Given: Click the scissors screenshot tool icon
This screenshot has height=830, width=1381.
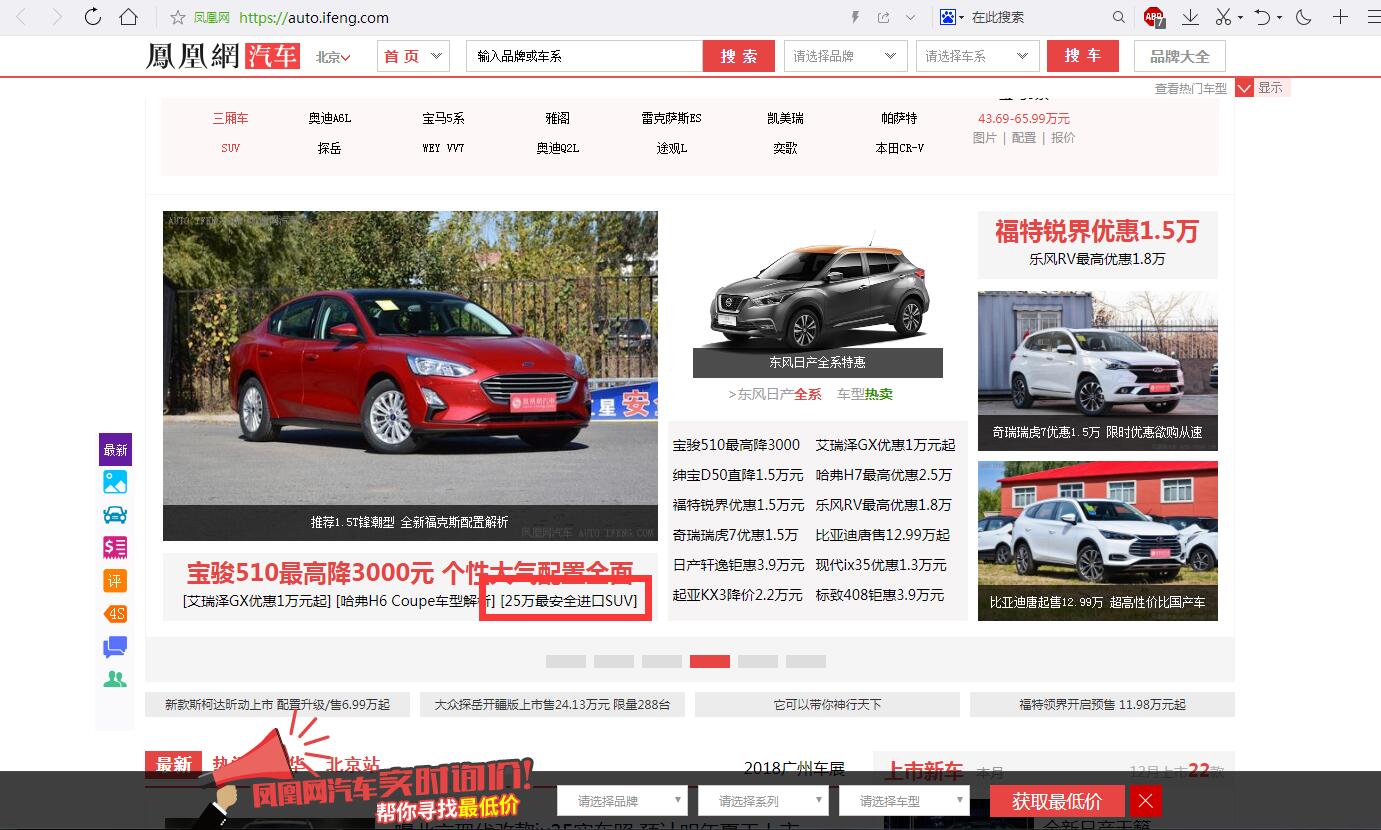Looking at the screenshot, I should tap(1223, 17).
